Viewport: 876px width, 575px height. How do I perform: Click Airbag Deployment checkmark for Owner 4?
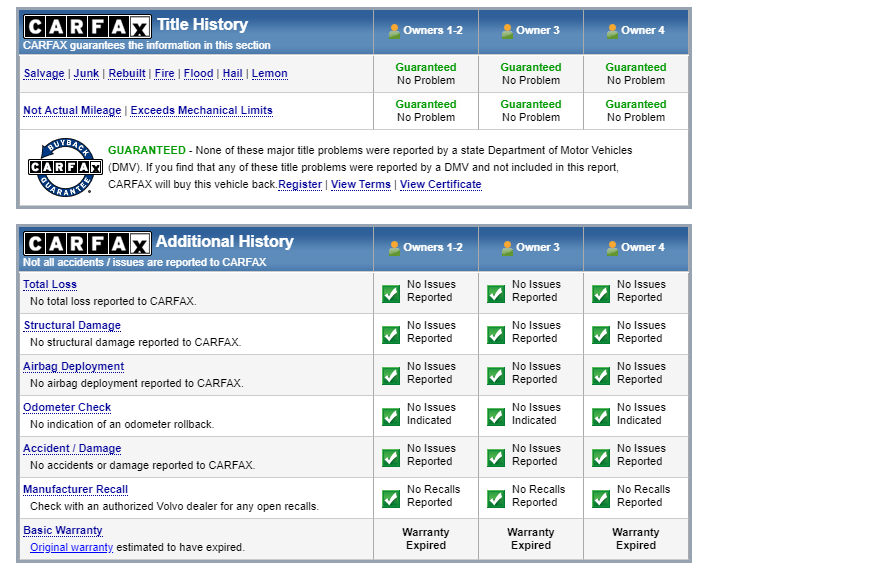601,376
